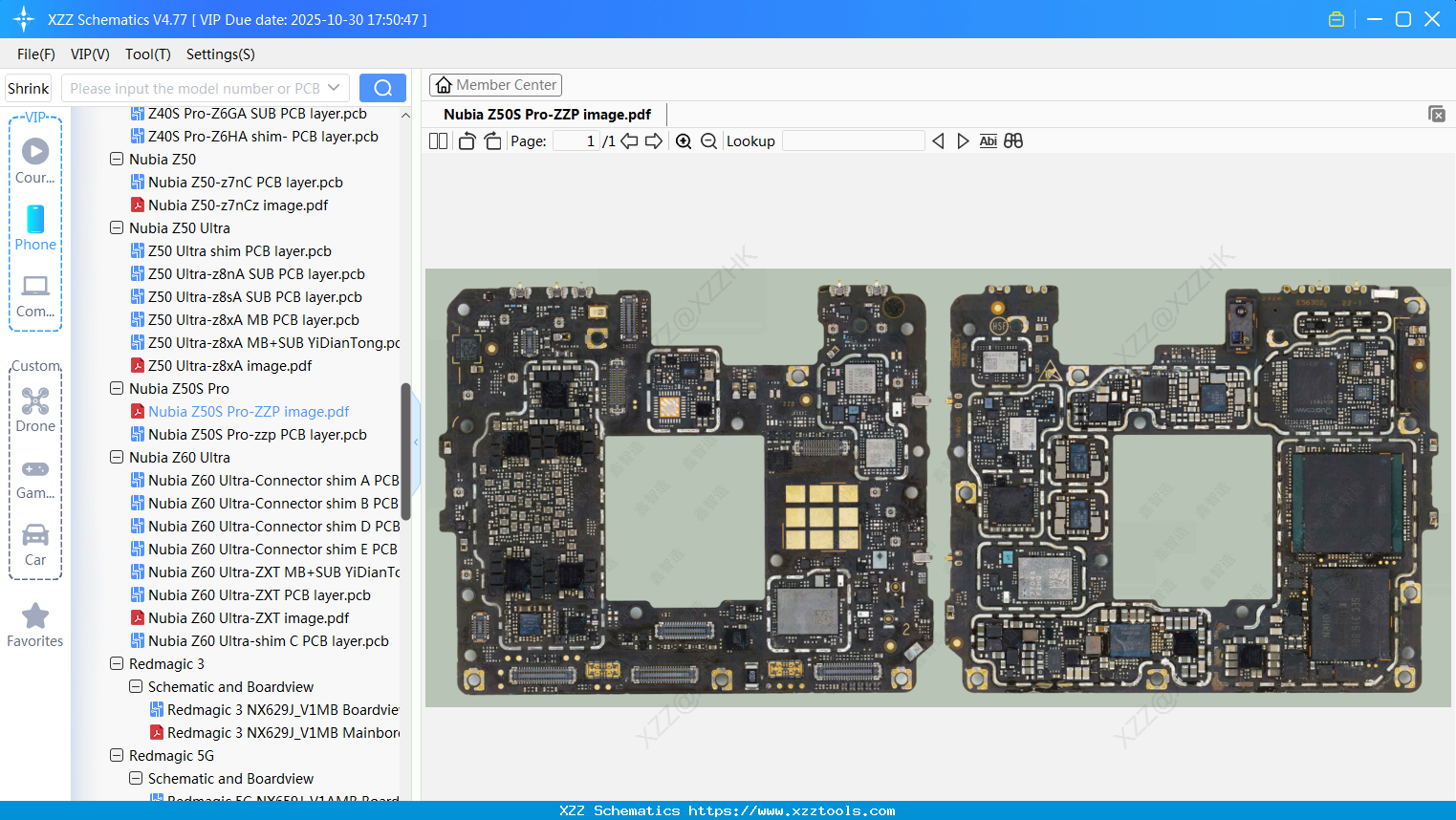Click the Member Center button
Viewport: 1456px width, 820px height.
tap(495, 84)
